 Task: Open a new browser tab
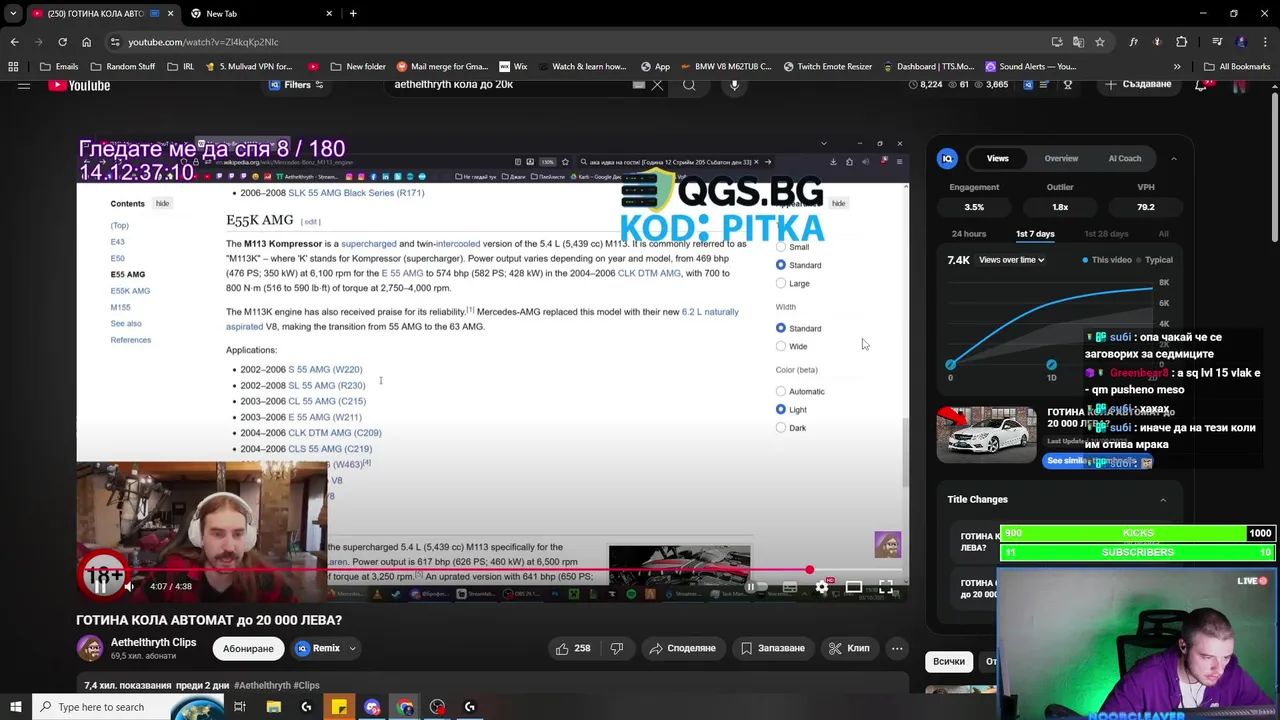353,14
